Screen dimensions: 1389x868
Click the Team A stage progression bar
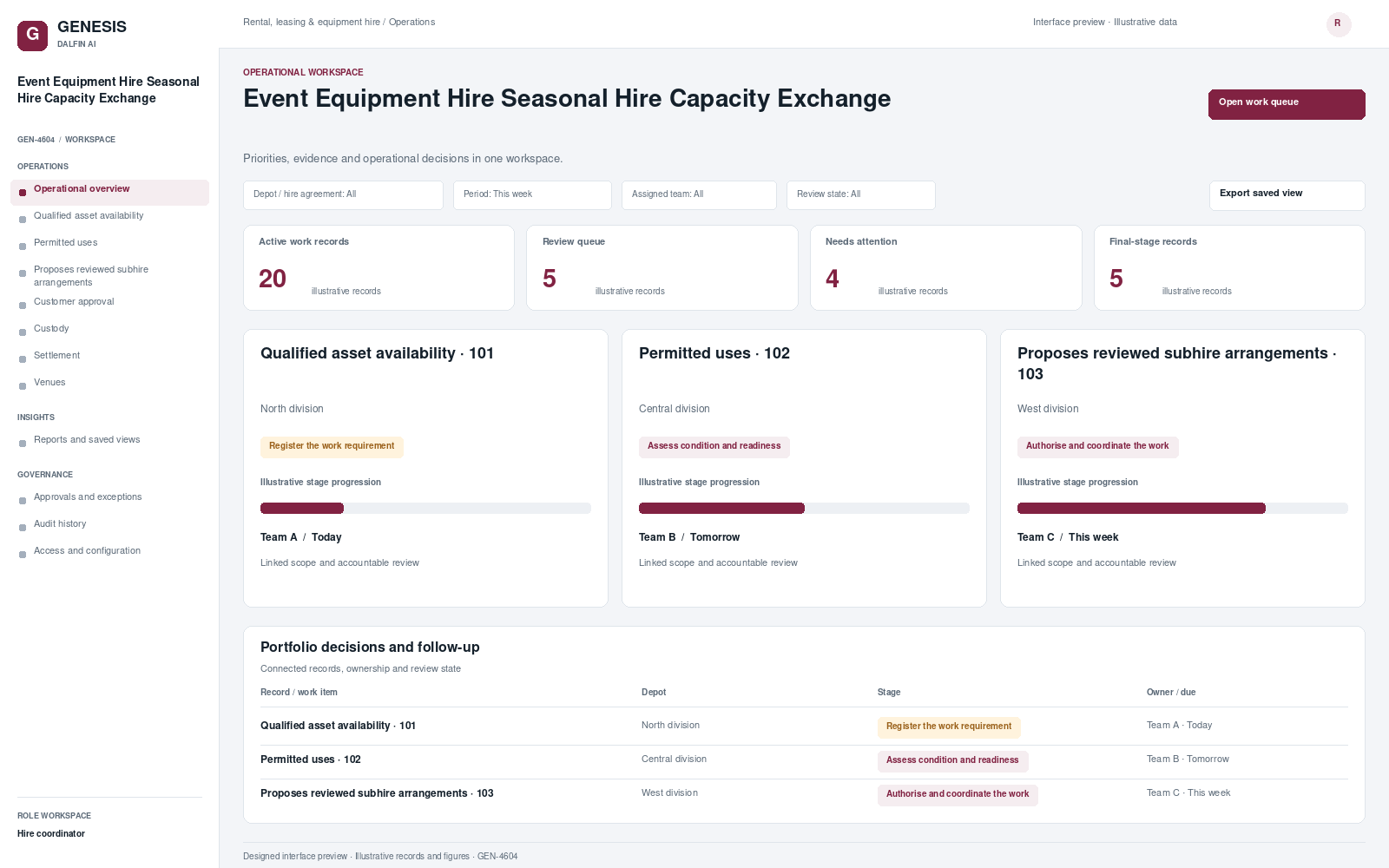[x=425, y=509]
